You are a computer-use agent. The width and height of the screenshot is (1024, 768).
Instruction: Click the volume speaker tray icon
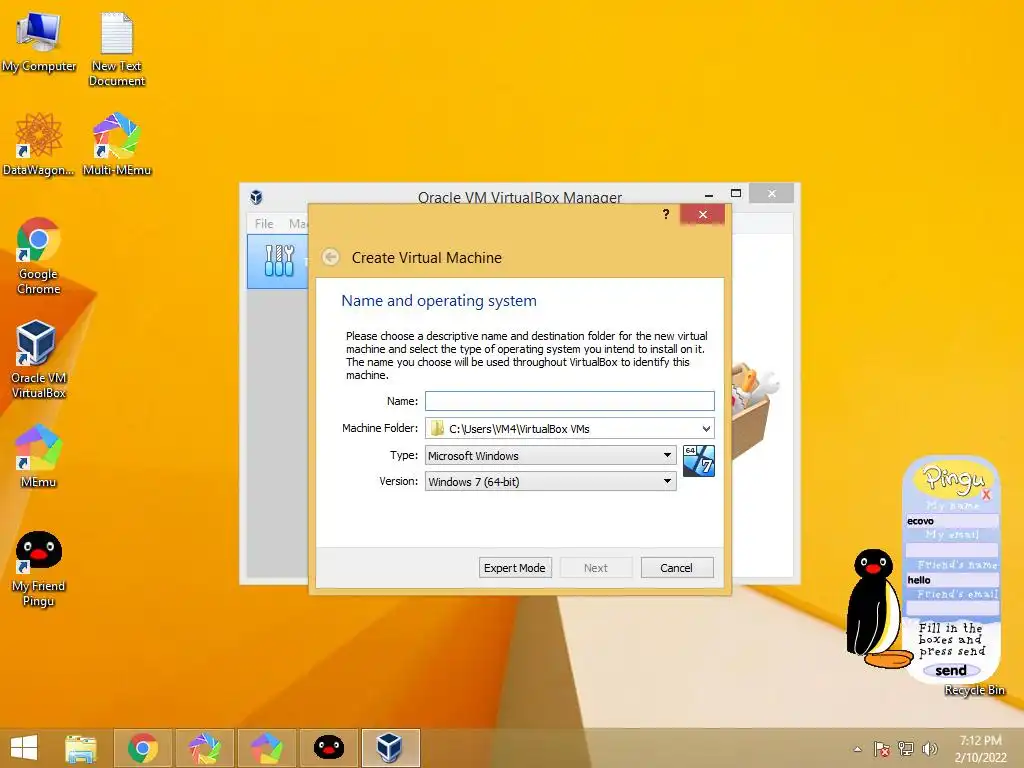click(x=929, y=749)
